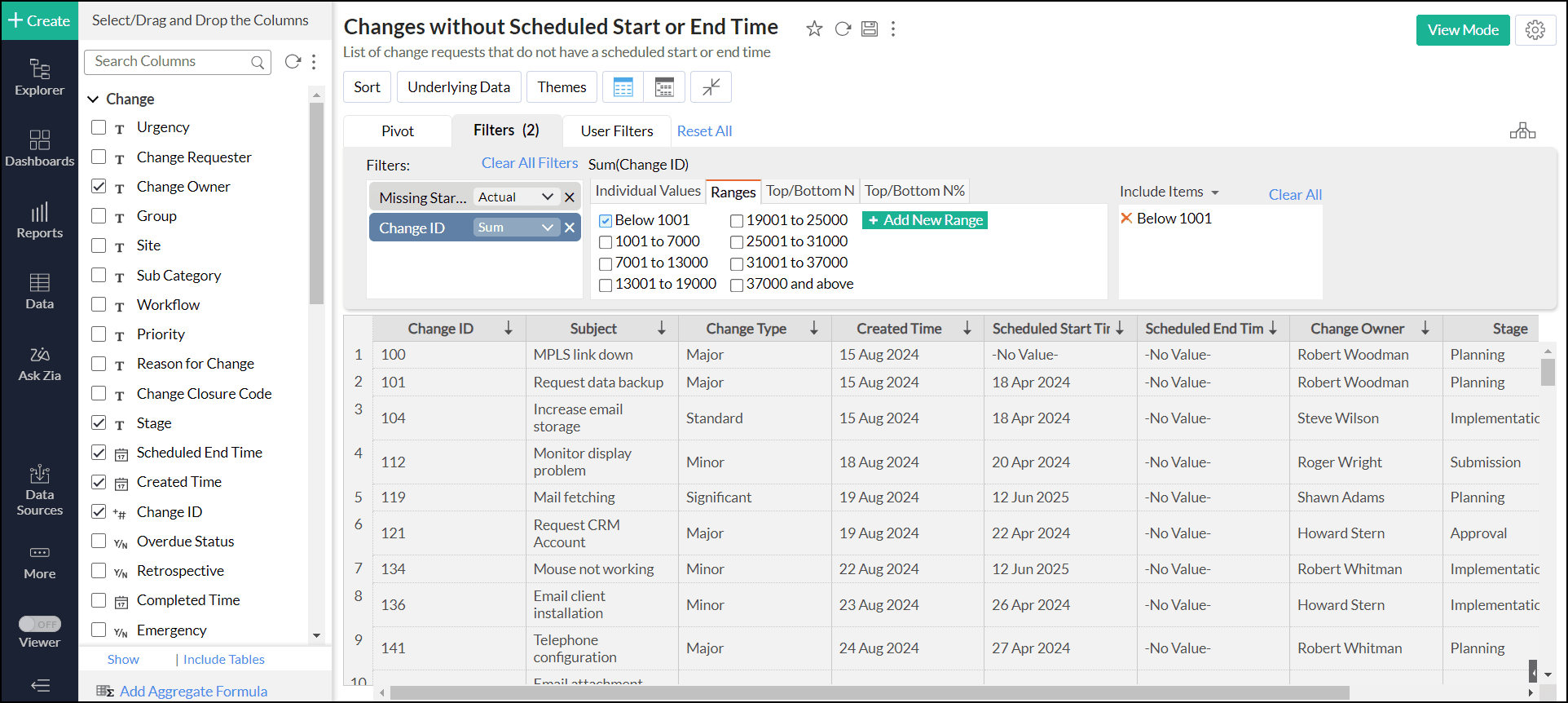The width and height of the screenshot is (1568, 703).
Task: Click the Search Columns input field
Action: click(x=171, y=62)
